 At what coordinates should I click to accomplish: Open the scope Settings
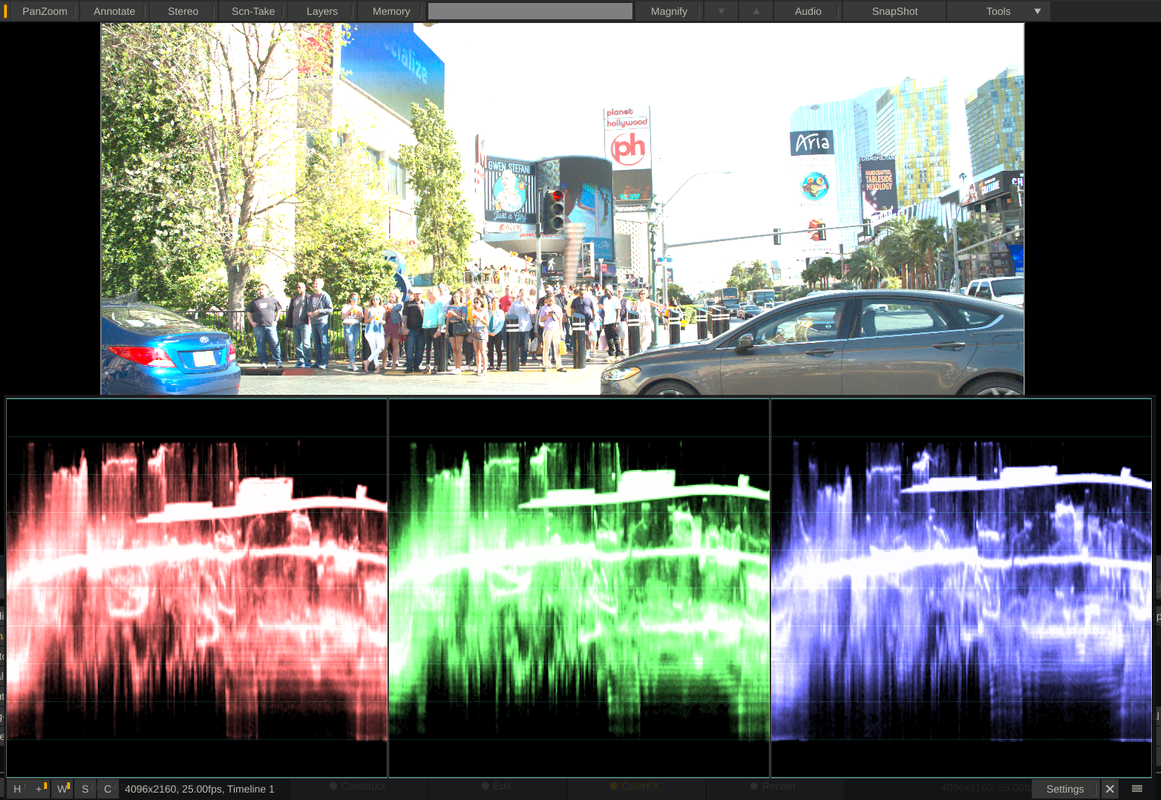(x=1065, y=789)
